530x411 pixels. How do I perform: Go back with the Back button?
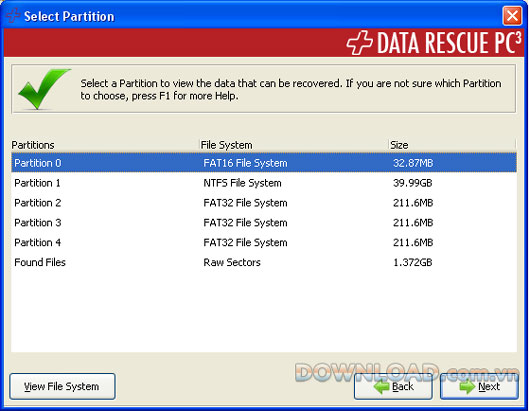tap(393, 386)
